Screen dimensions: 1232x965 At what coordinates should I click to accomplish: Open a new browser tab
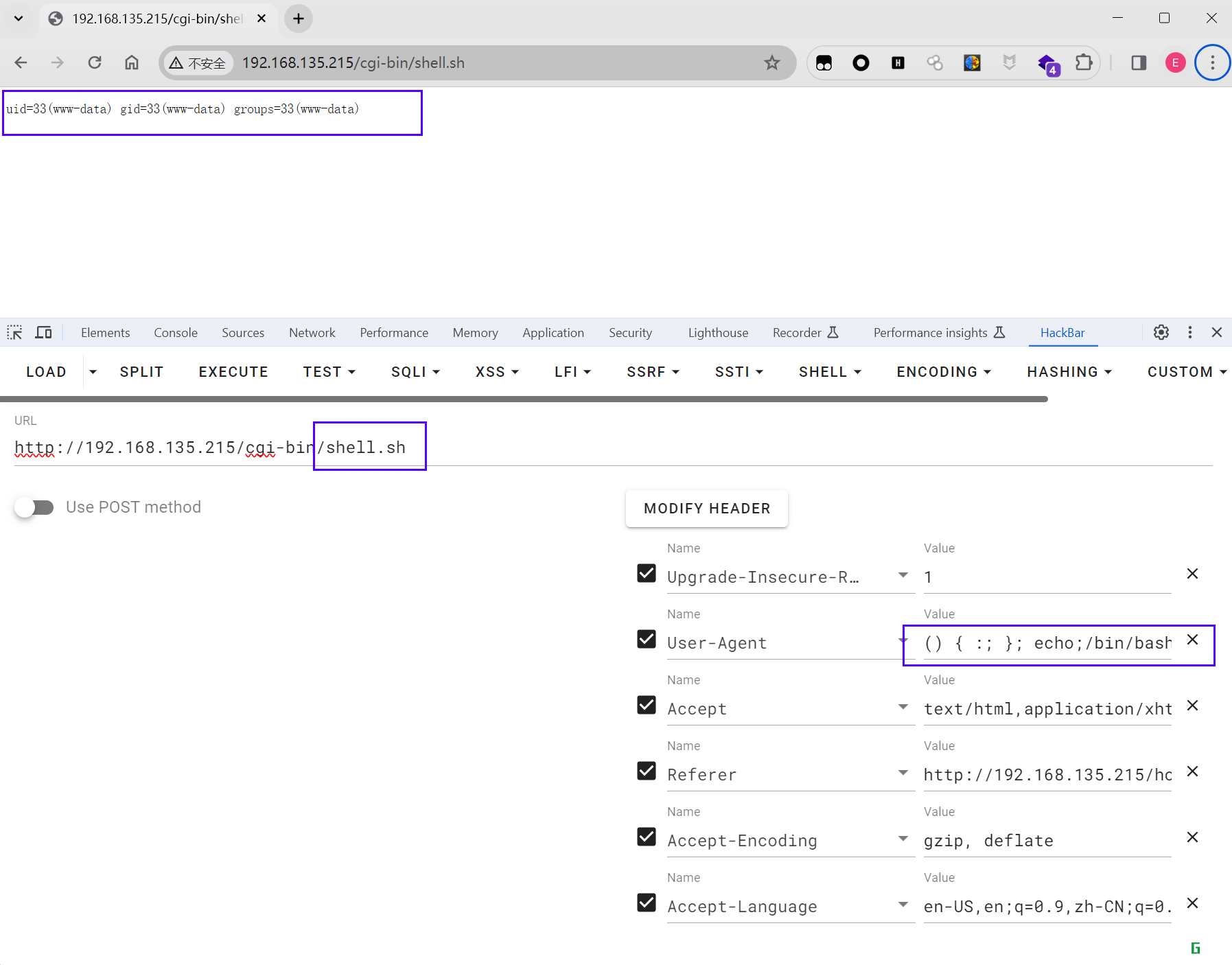[x=299, y=19]
